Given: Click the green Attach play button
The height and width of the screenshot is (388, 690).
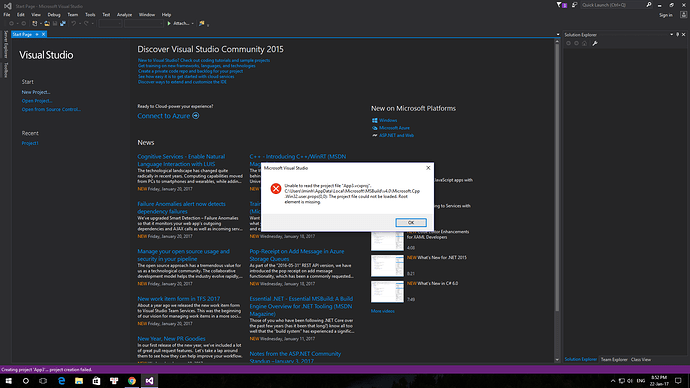Looking at the screenshot, I should coord(169,23).
